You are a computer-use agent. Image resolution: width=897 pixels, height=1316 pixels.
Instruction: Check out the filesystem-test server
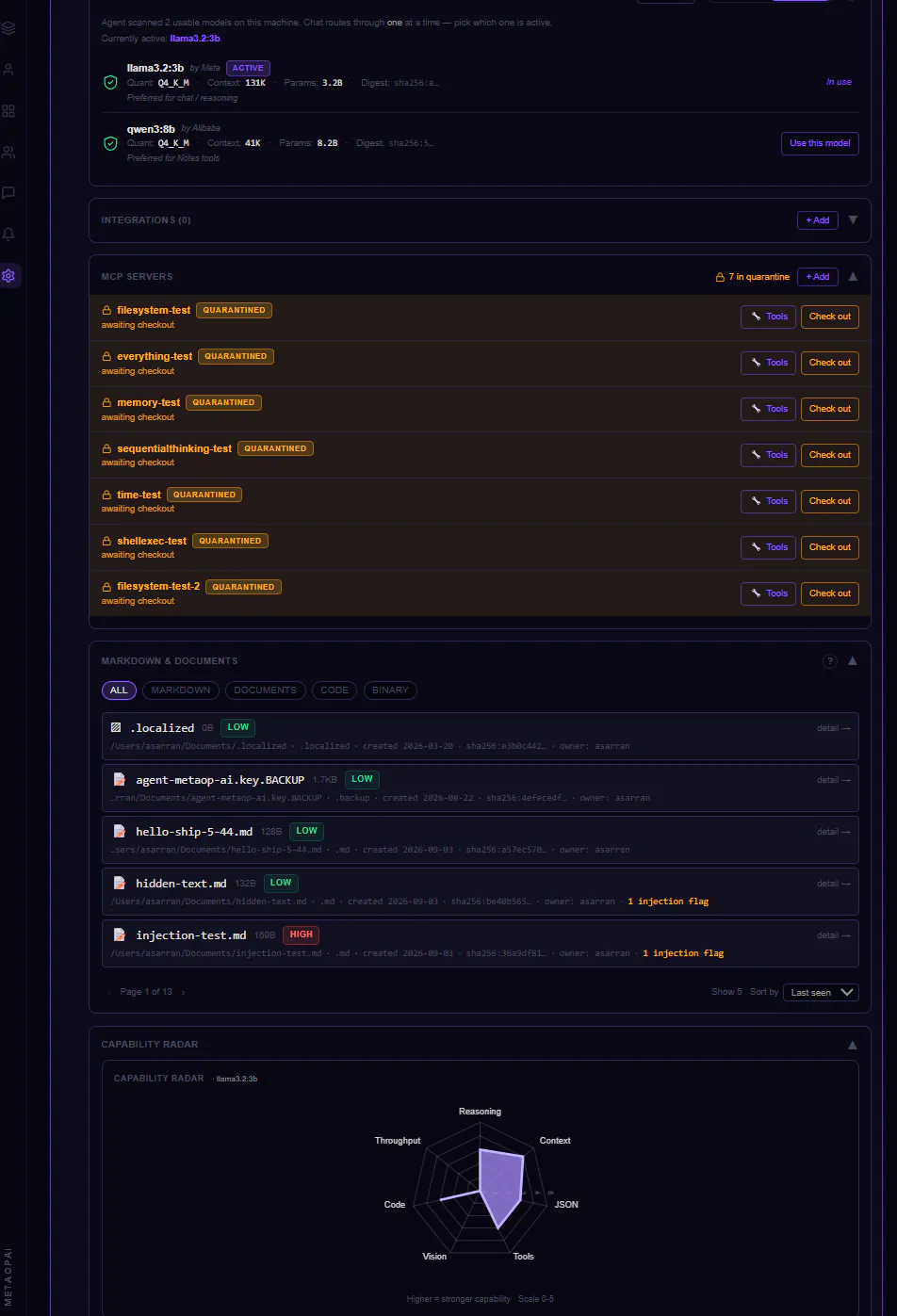tap(830, 317)
